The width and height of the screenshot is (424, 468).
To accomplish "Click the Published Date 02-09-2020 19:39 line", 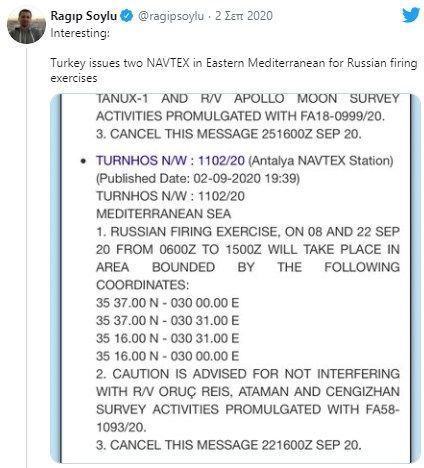I will coord(198,178).
